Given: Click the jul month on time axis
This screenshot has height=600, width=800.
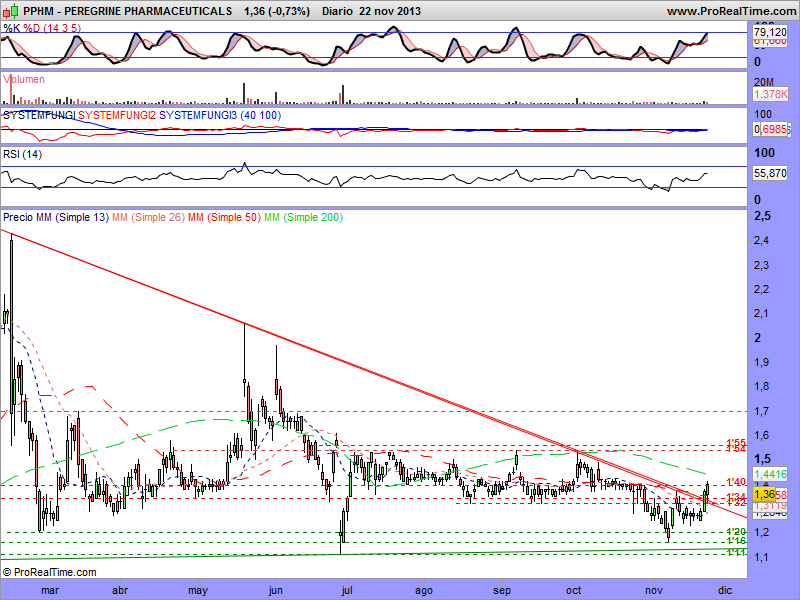Looking at the screenshot, I should point(347,590).
